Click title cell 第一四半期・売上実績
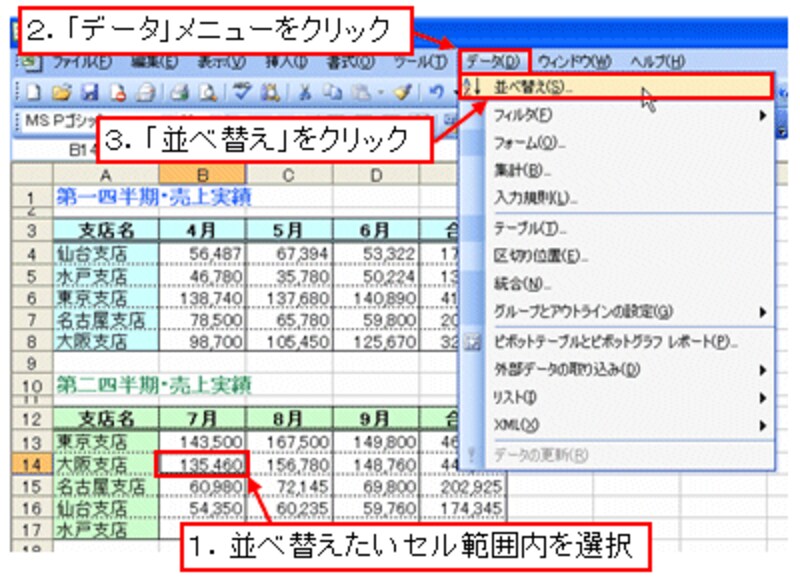800x580 pixels. tap(154, 196)
